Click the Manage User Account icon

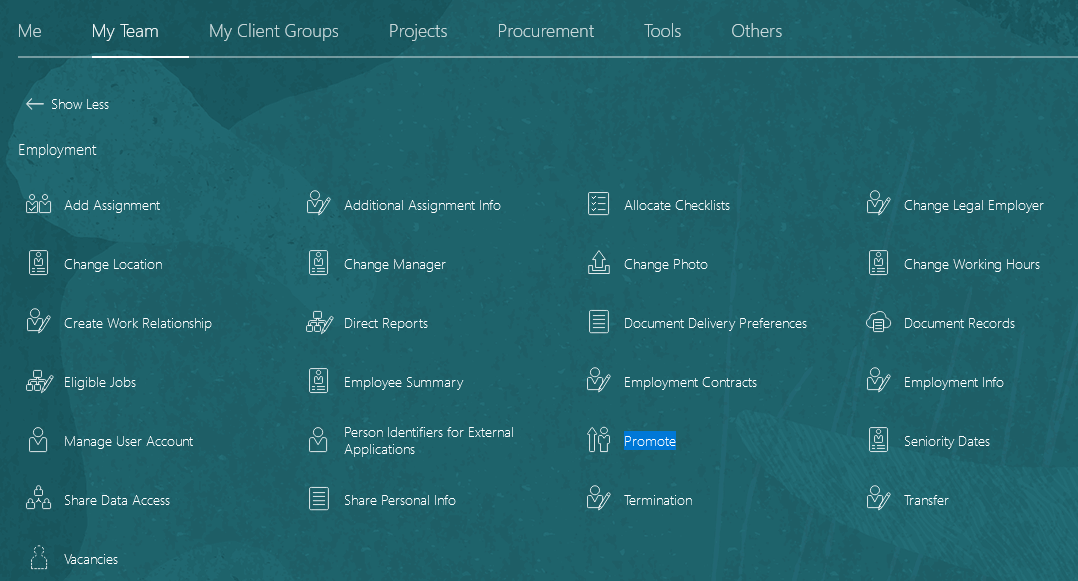[x=38, y=440]
